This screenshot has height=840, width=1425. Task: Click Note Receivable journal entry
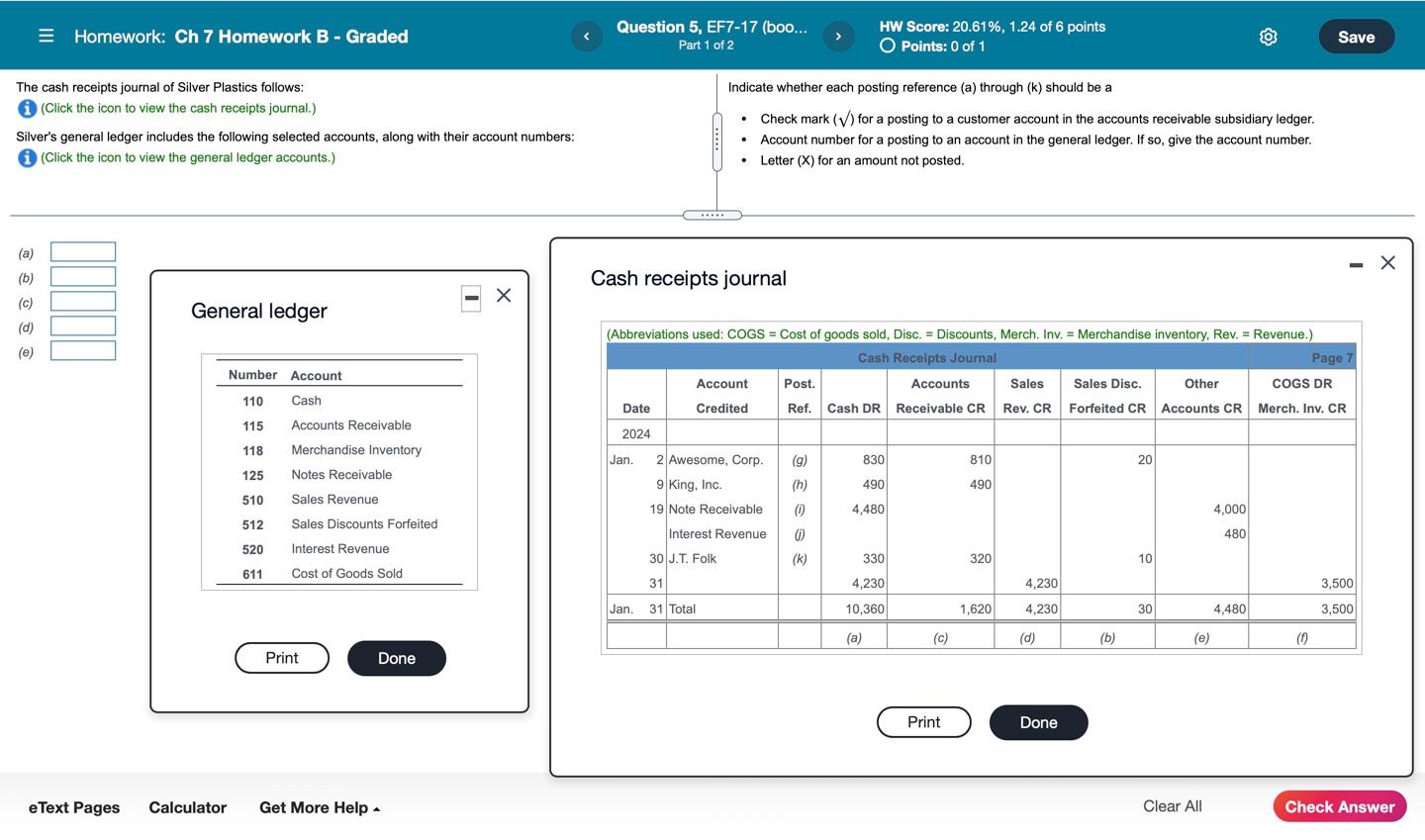715,510
